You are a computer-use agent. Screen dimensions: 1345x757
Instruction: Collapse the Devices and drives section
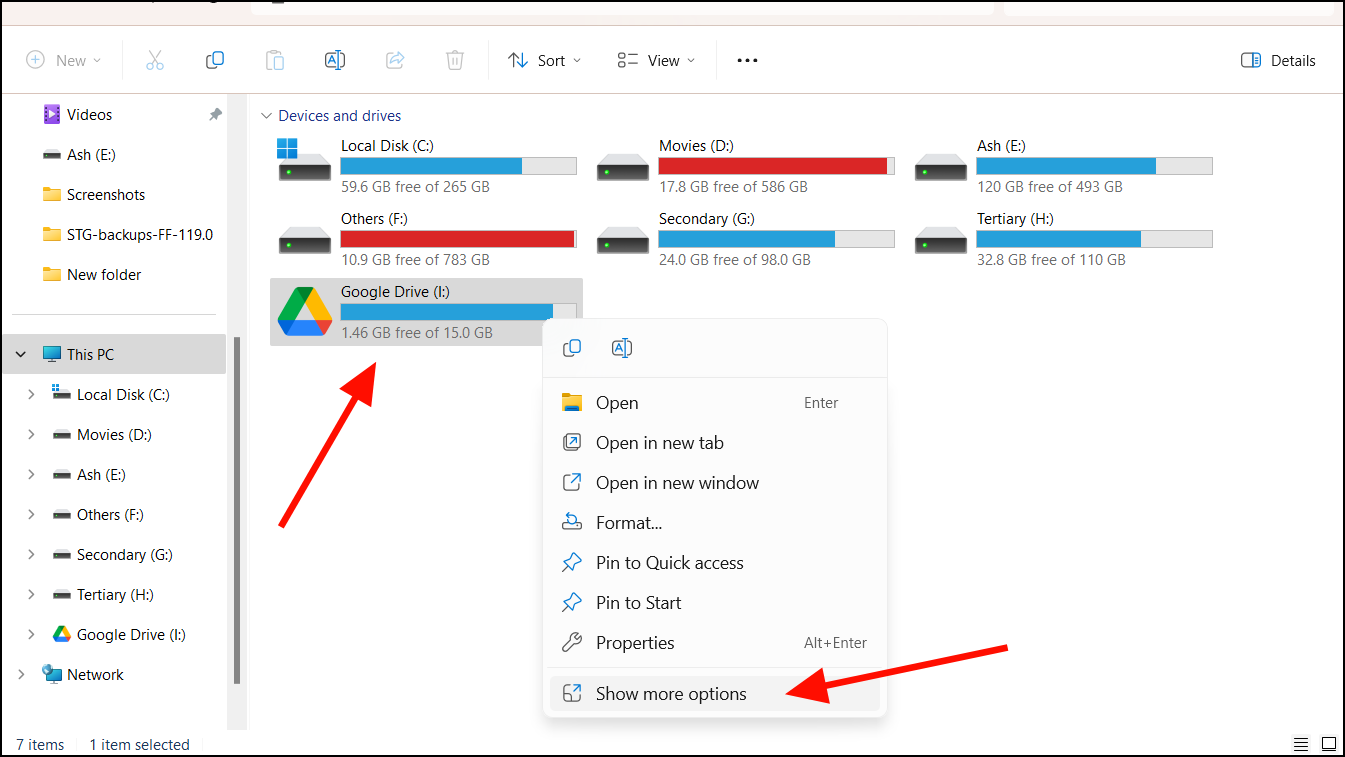pos(266,115)
